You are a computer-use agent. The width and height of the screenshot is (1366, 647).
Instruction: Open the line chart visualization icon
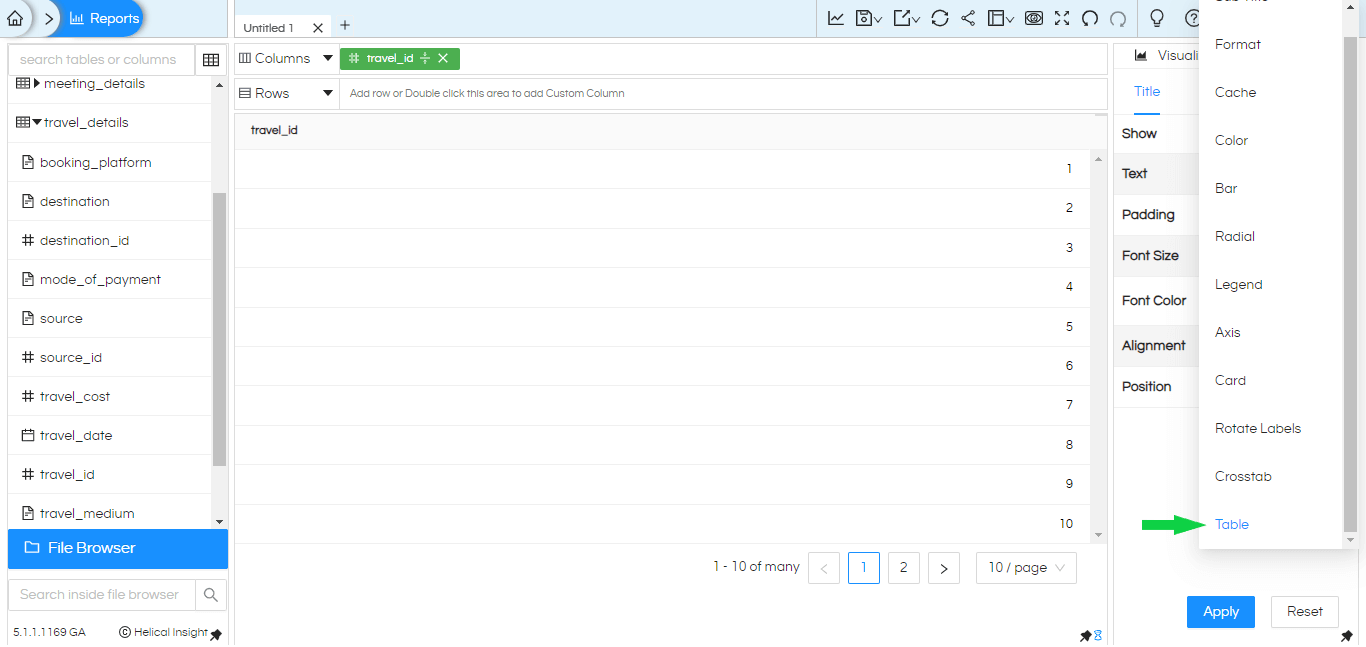pyautogui.click(x=836, y=18)
